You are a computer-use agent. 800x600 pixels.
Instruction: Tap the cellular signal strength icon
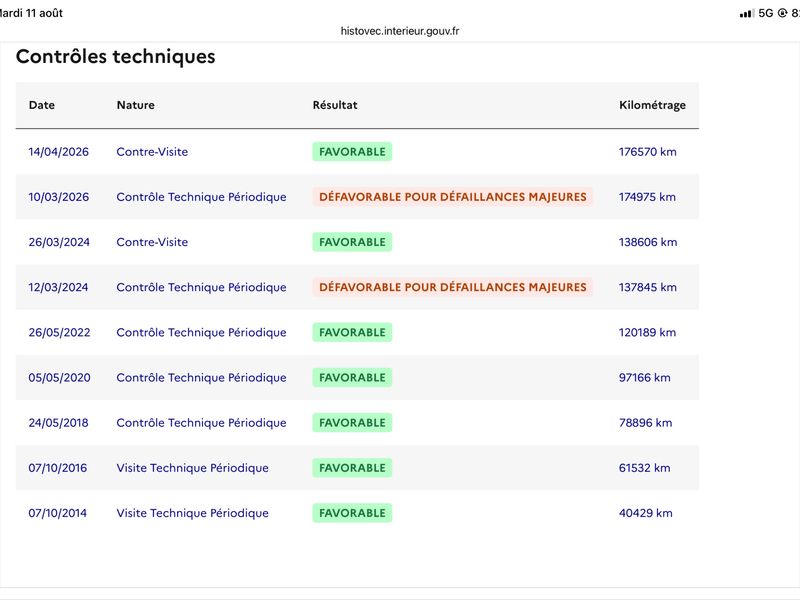[x=746, y=13]
